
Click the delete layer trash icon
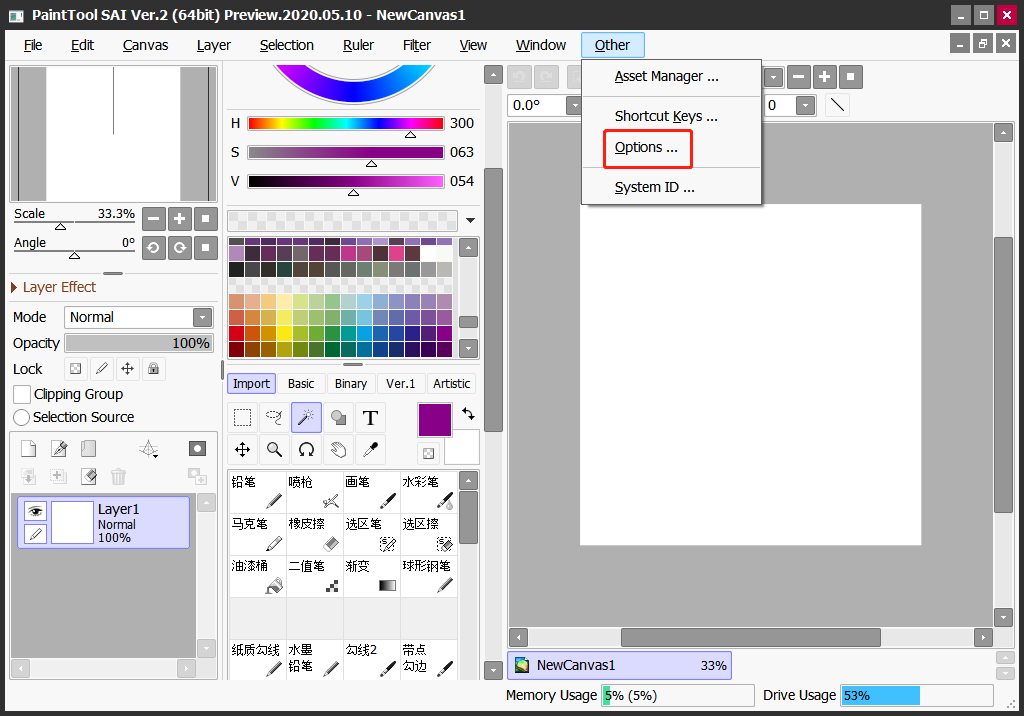[118, 476]
